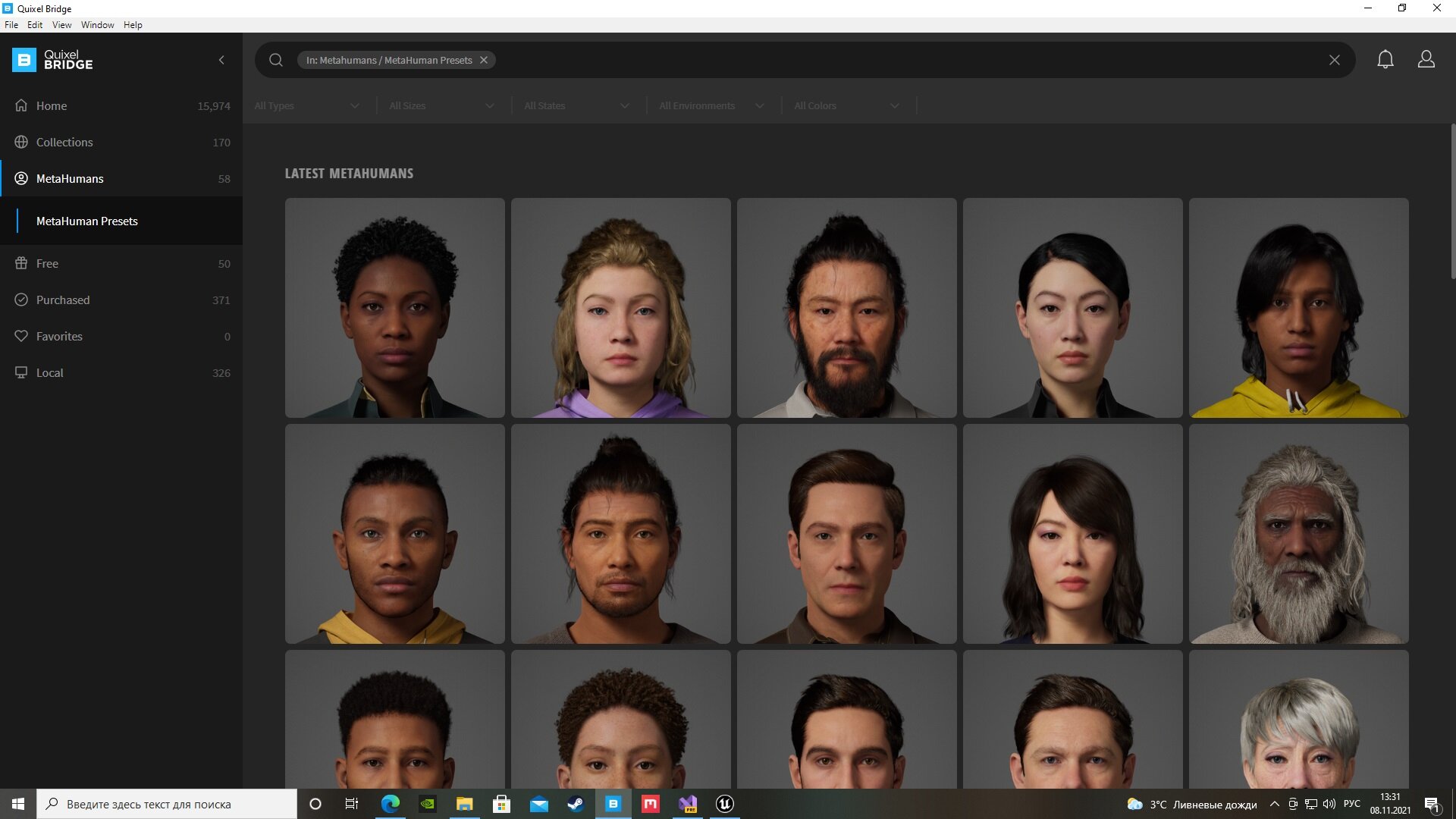Collapse the sidebar with the chevron arrow
1456x819 pixels.
point(221,60)
